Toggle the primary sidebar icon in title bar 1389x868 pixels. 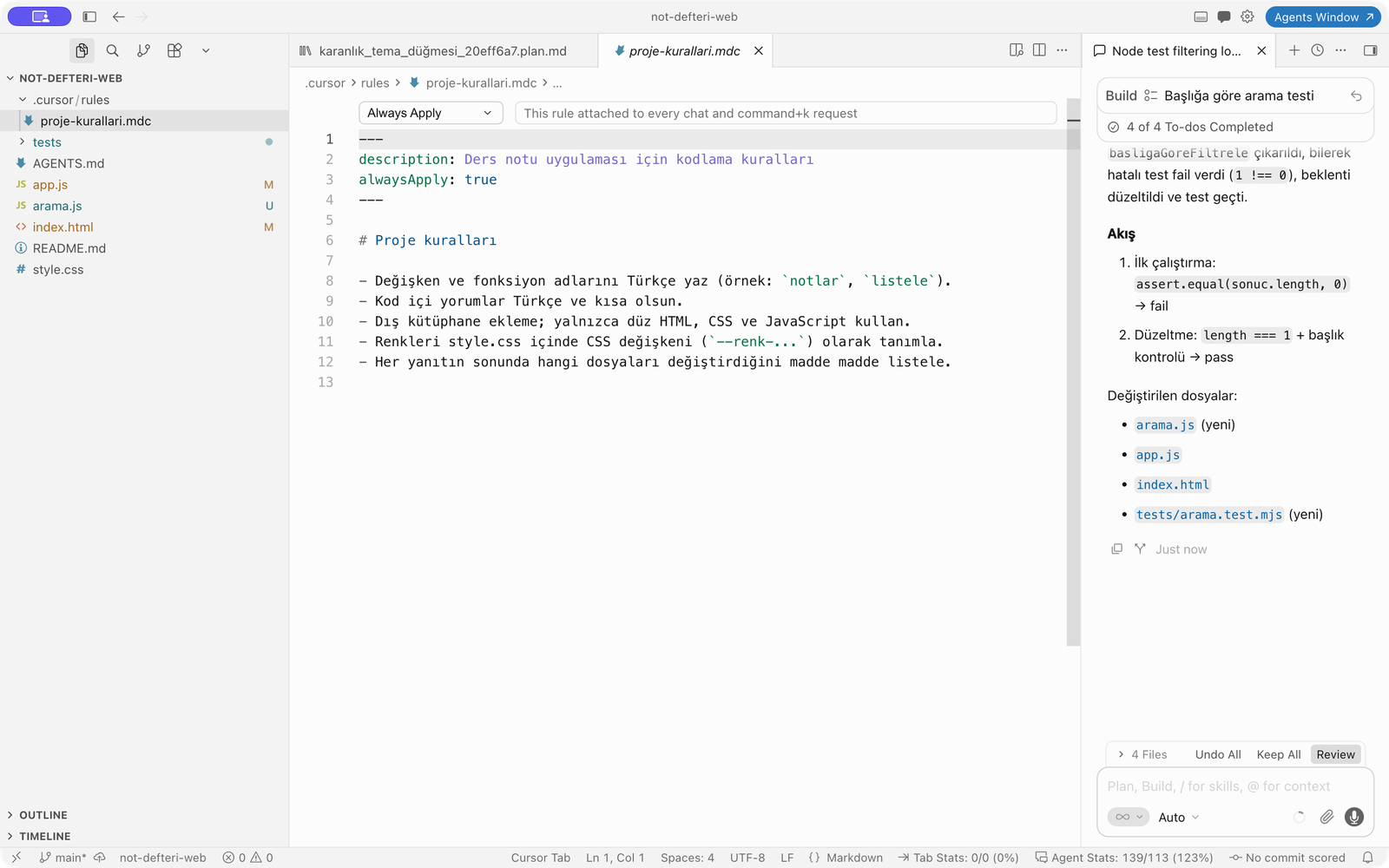pyautogui.click(x=89, y=16)
